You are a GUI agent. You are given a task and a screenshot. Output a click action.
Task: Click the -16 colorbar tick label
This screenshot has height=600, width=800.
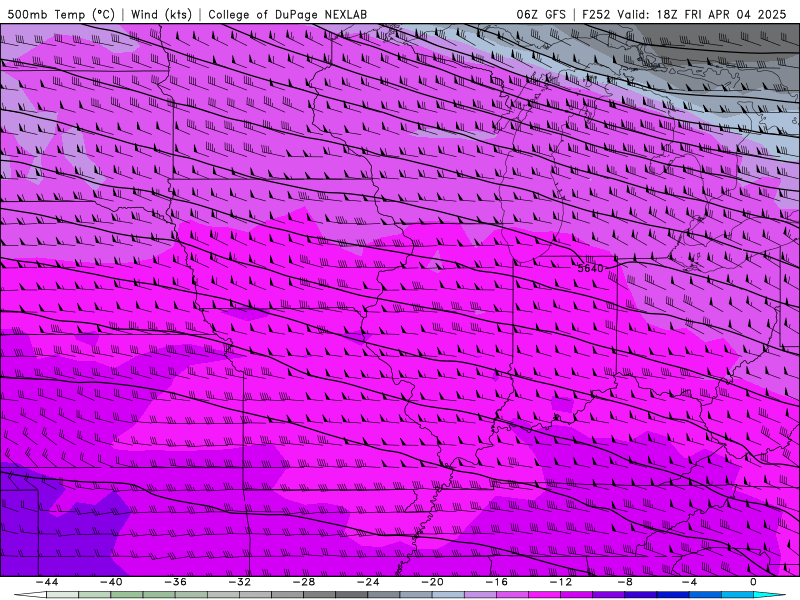coord(497,582)
